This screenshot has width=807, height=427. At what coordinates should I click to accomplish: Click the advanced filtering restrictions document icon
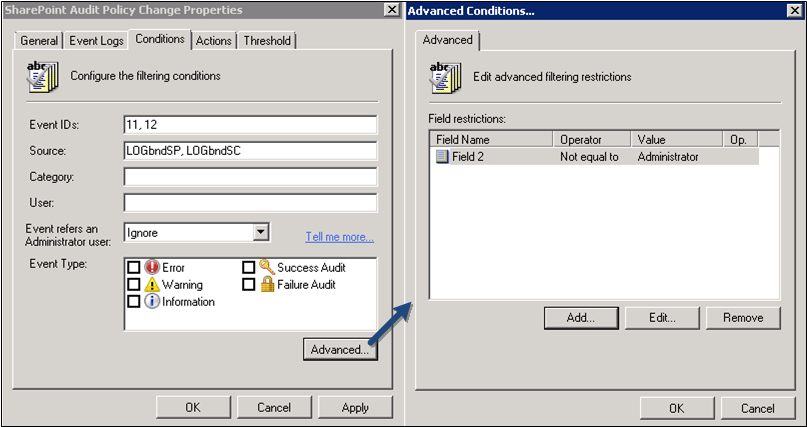click(x=446, y=77)
